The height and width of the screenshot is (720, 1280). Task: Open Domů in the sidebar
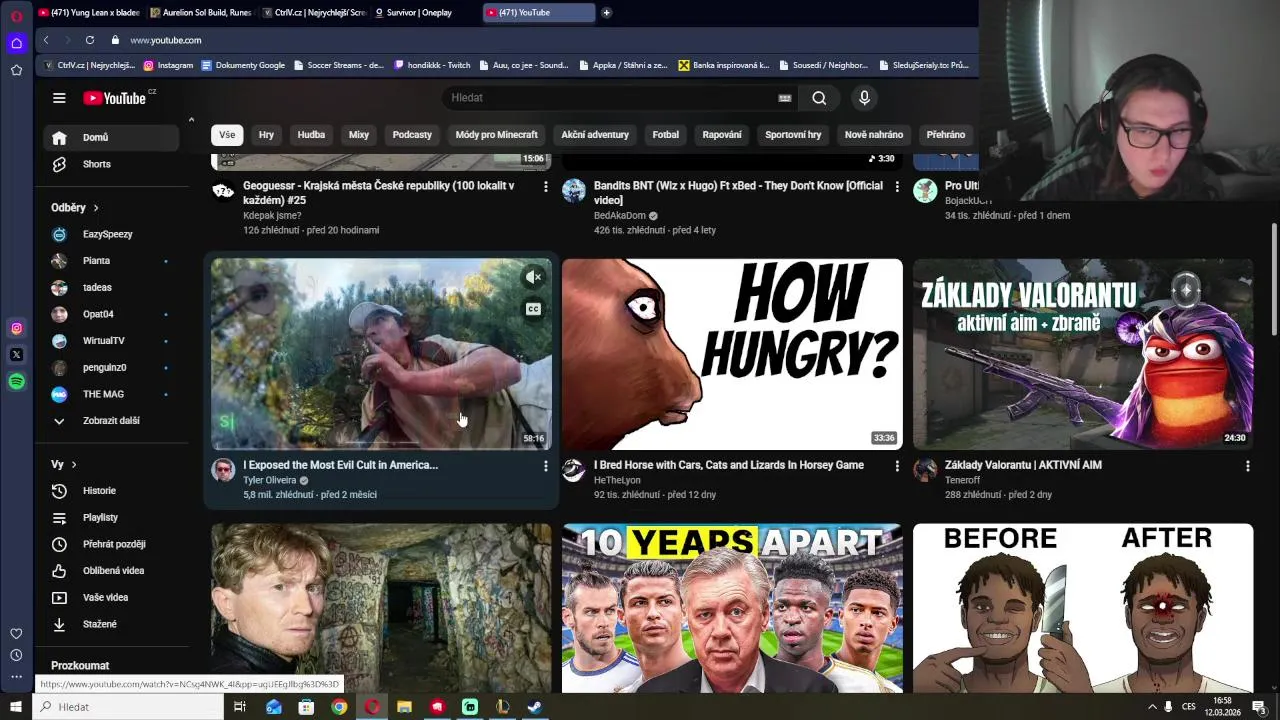click(111, 138)
